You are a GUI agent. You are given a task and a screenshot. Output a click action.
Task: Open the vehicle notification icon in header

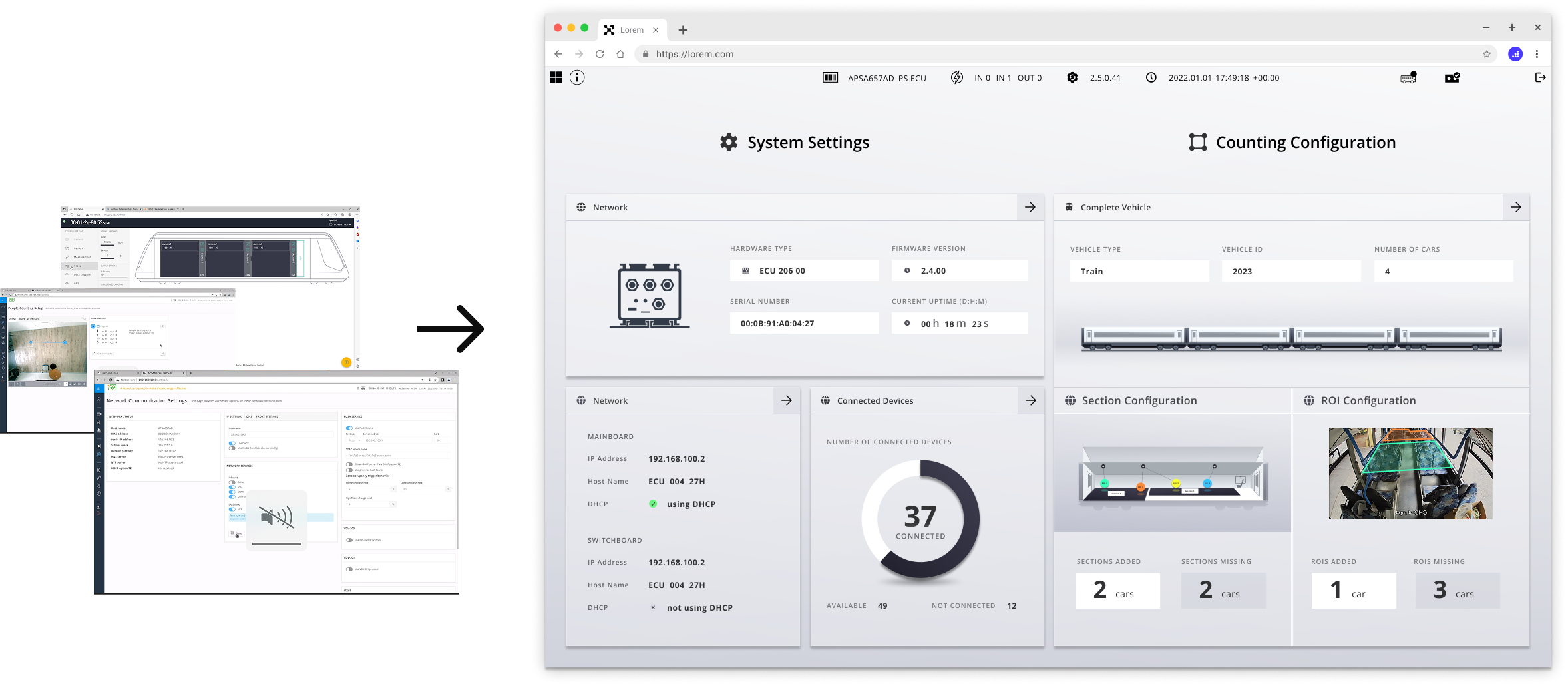coord(1408,78)
